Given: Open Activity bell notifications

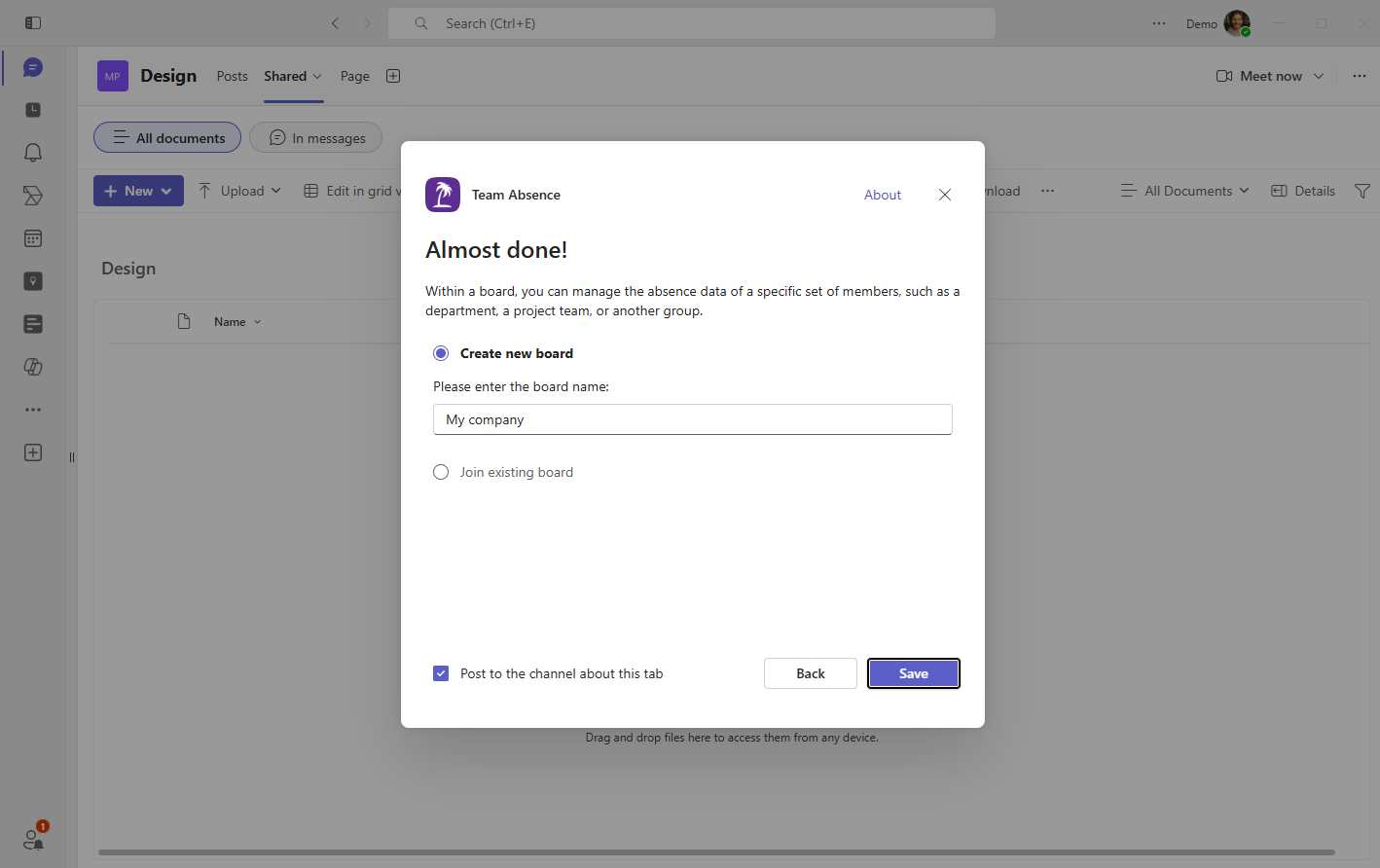Looking at the screenshot, I should 33,153.
